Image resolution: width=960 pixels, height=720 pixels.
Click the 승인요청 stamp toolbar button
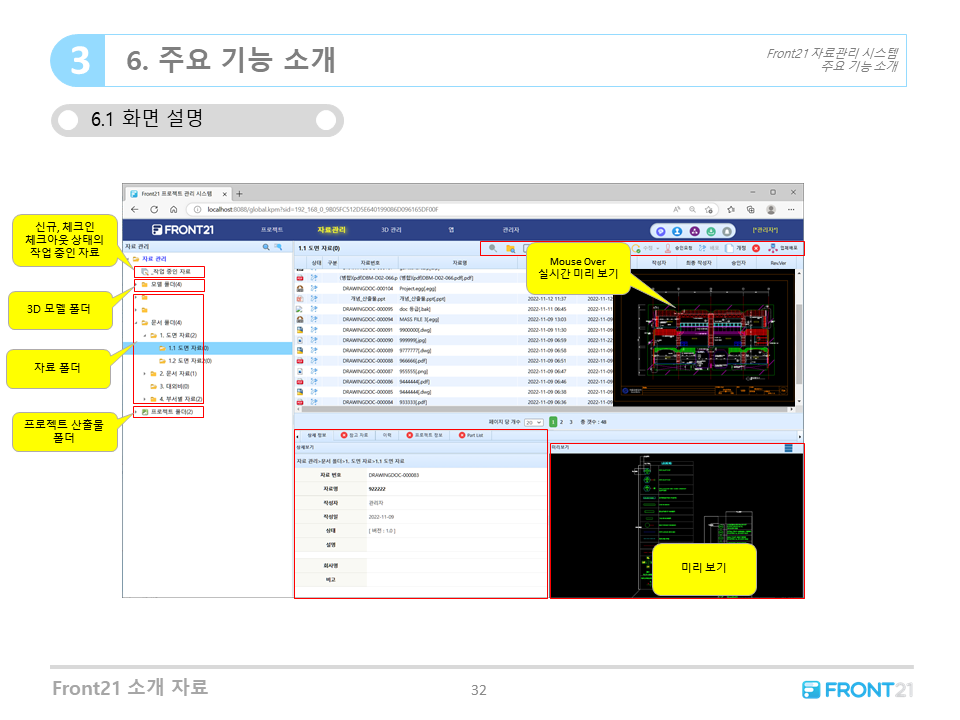pos(678,248)
